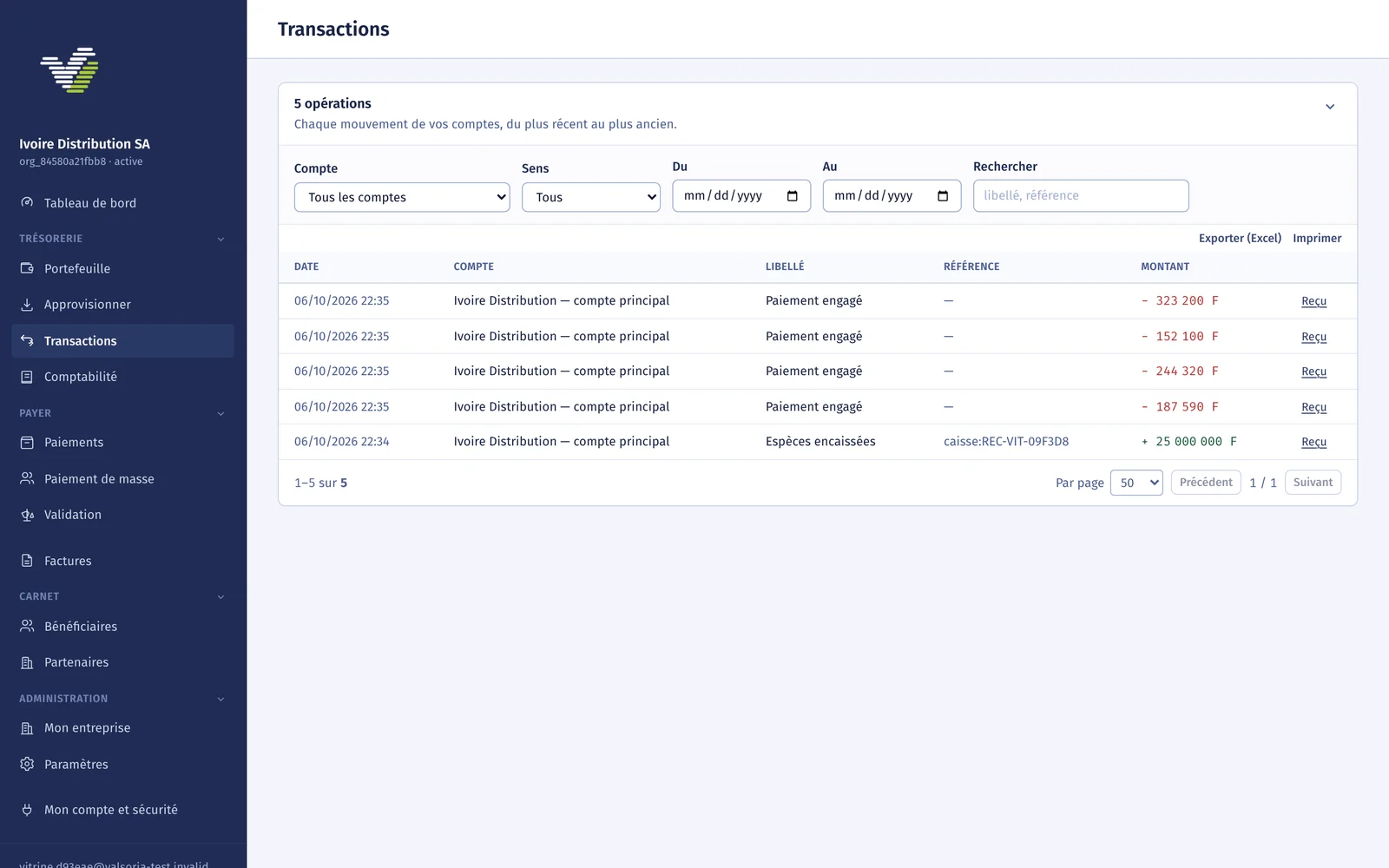This screenshot has width=1389, height=868.
Task: Click reference caisse:REC-VIT-09F3D8
Action: point(1006,442)
